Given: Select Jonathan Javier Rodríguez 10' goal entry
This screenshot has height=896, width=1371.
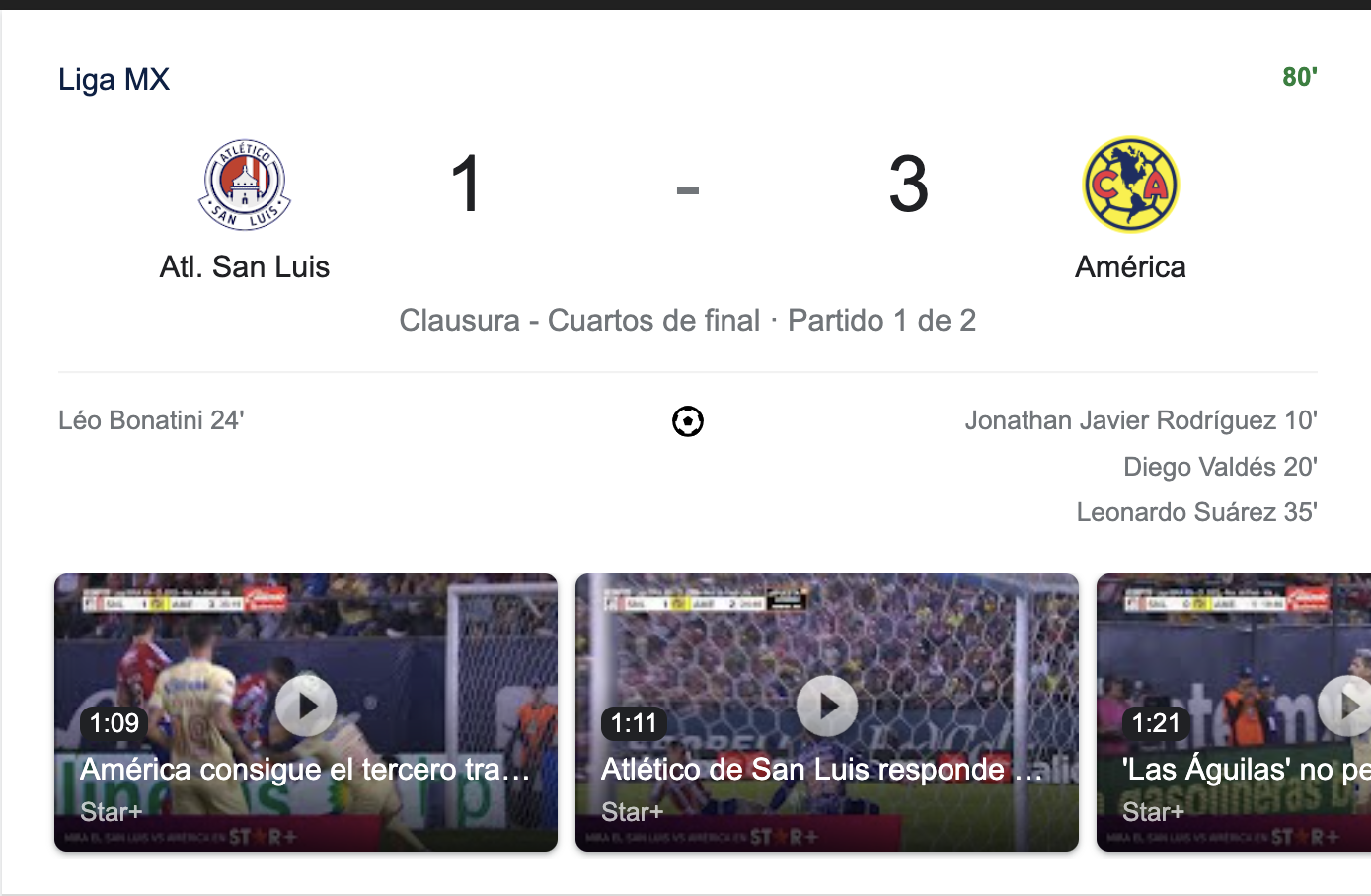Looking at the screenshot, I should tap(1140, 420).
